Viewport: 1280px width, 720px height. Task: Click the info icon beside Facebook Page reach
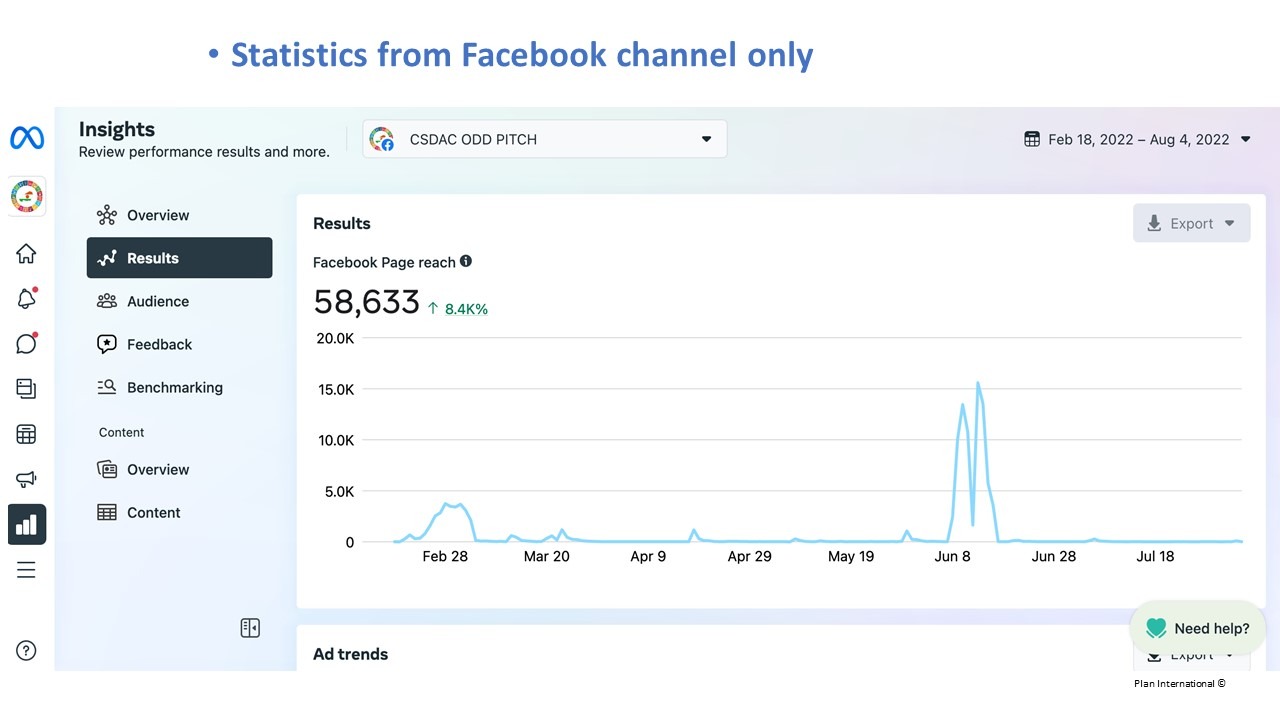pyautogui.click(x=466, y=261)
